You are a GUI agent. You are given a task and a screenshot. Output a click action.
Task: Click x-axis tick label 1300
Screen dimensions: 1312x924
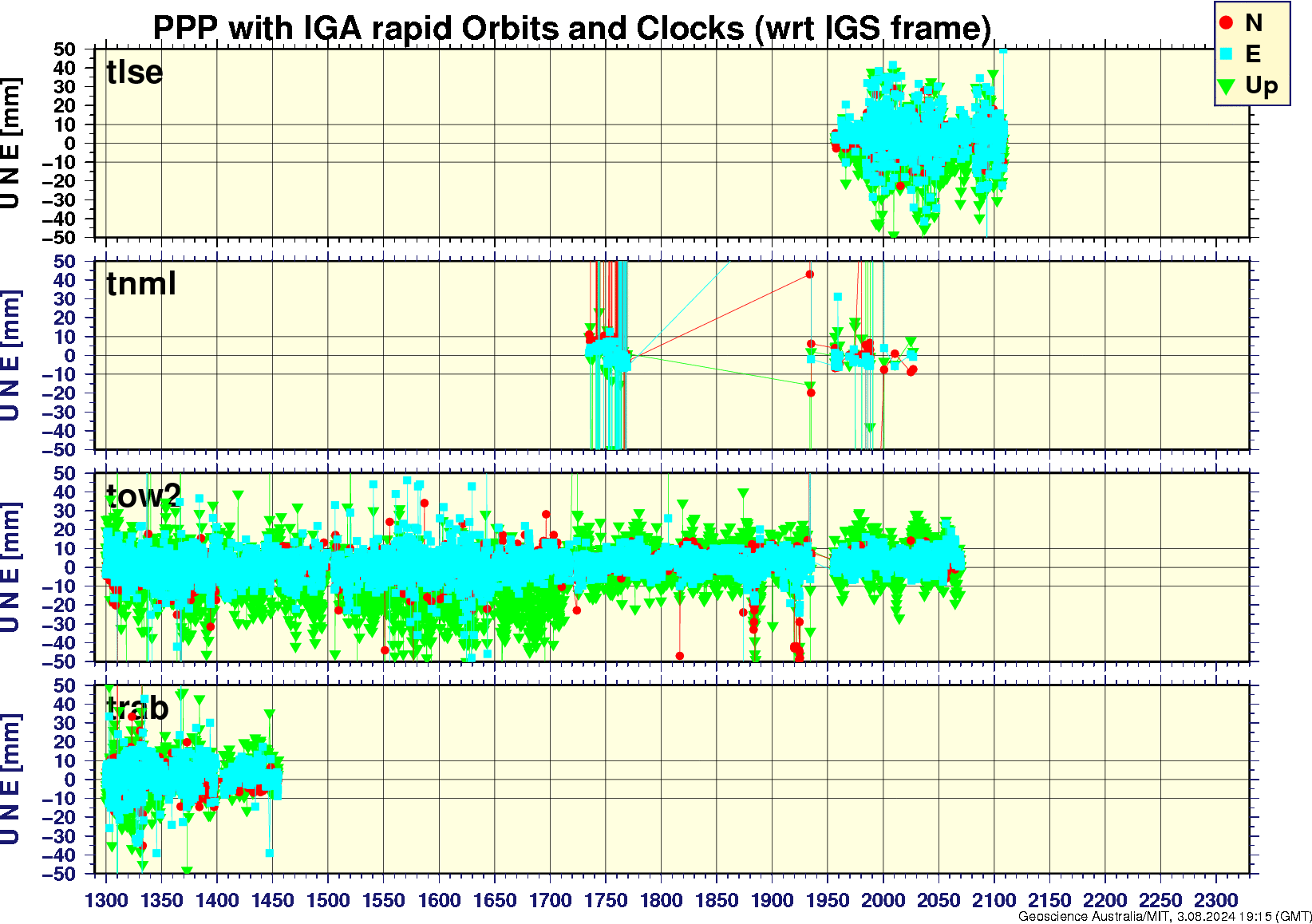106,900
